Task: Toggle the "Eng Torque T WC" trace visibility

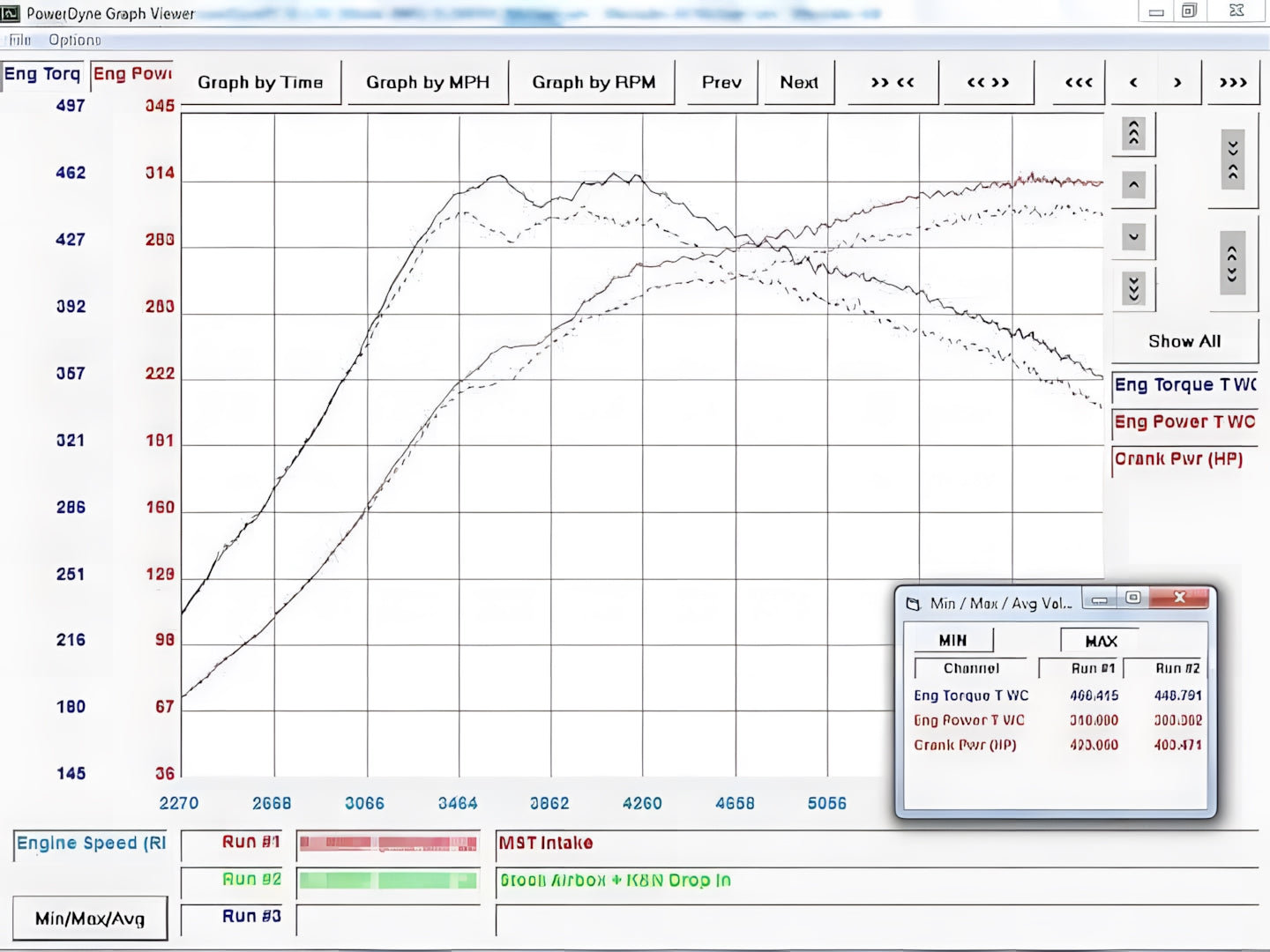Action: (1185, 385)
